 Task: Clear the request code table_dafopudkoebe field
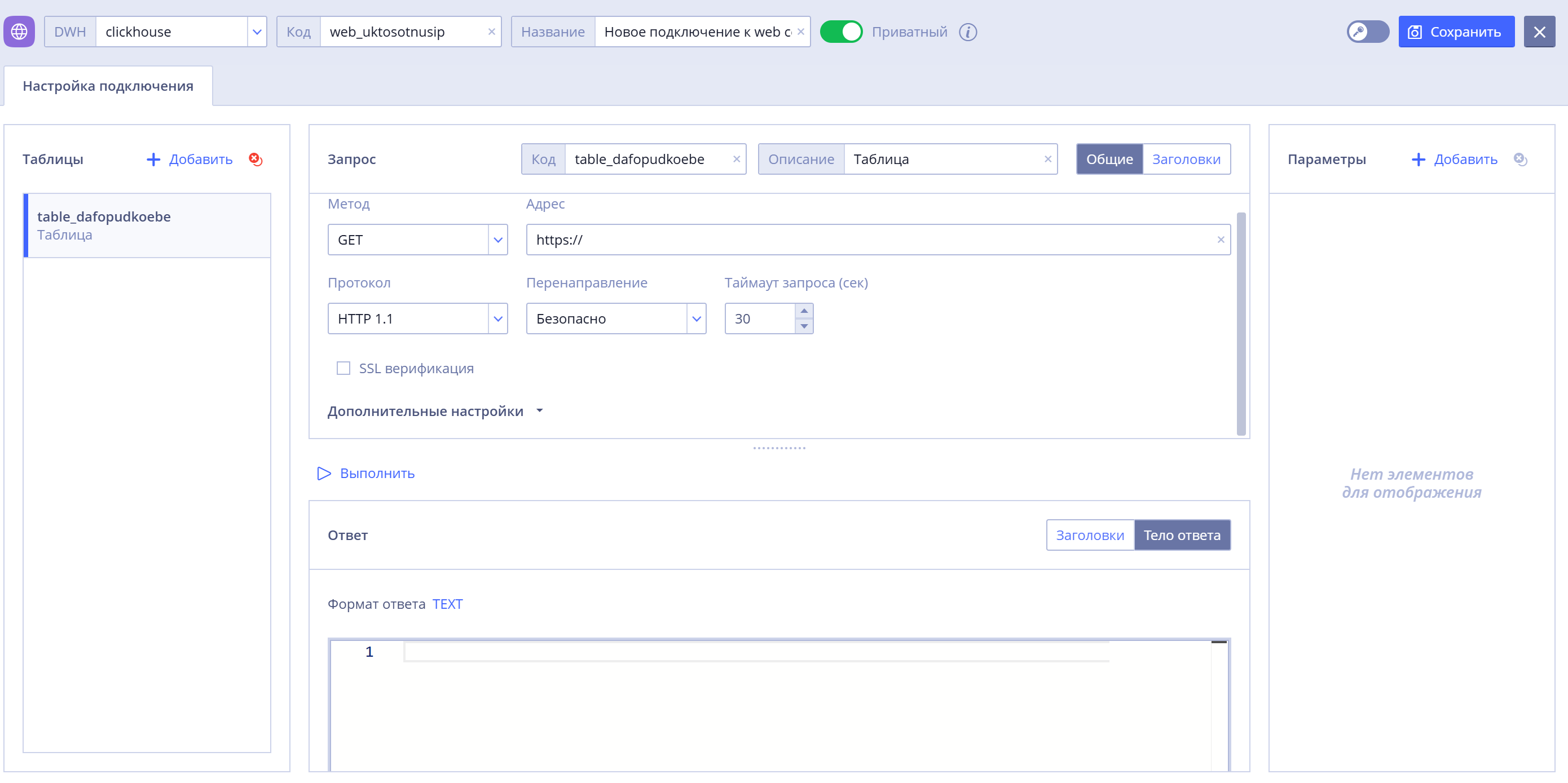[x=737, y=160]
